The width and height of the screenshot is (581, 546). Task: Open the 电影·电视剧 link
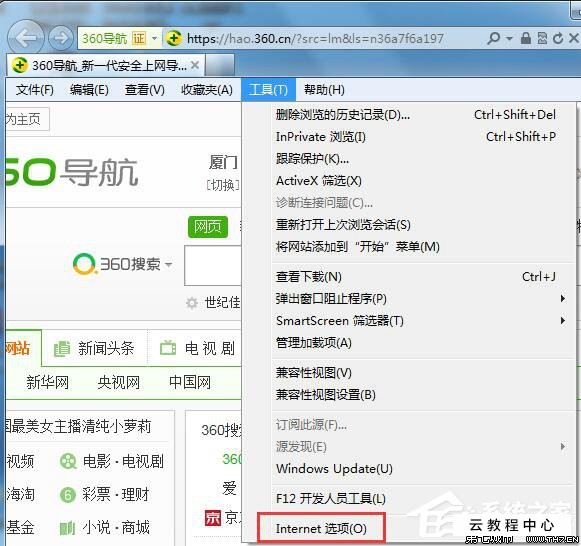(123, 462)
